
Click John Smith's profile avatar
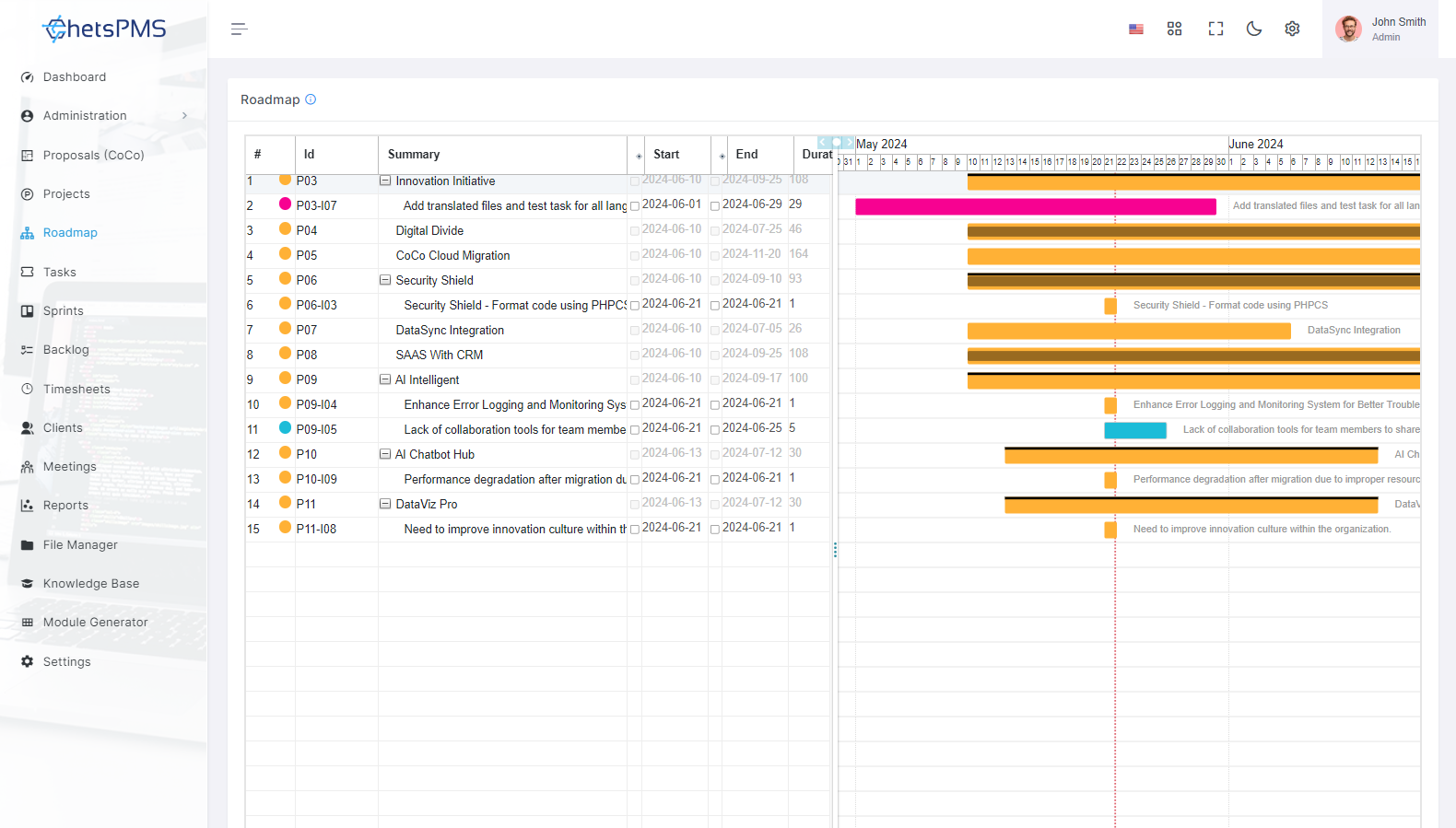[x=1348, y=29]
